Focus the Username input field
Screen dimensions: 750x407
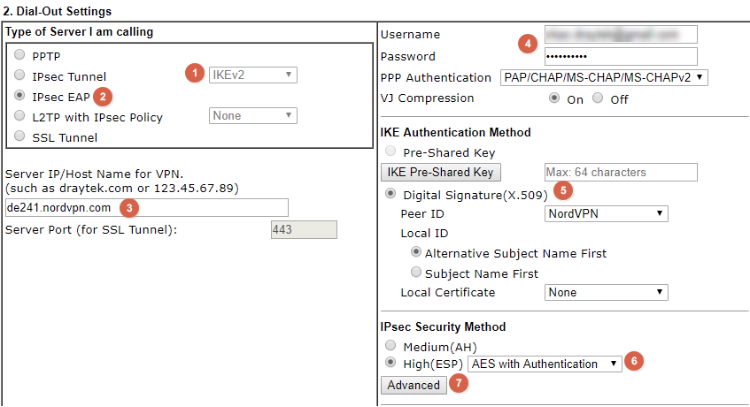pyautogui.click(x=621, y=35)
